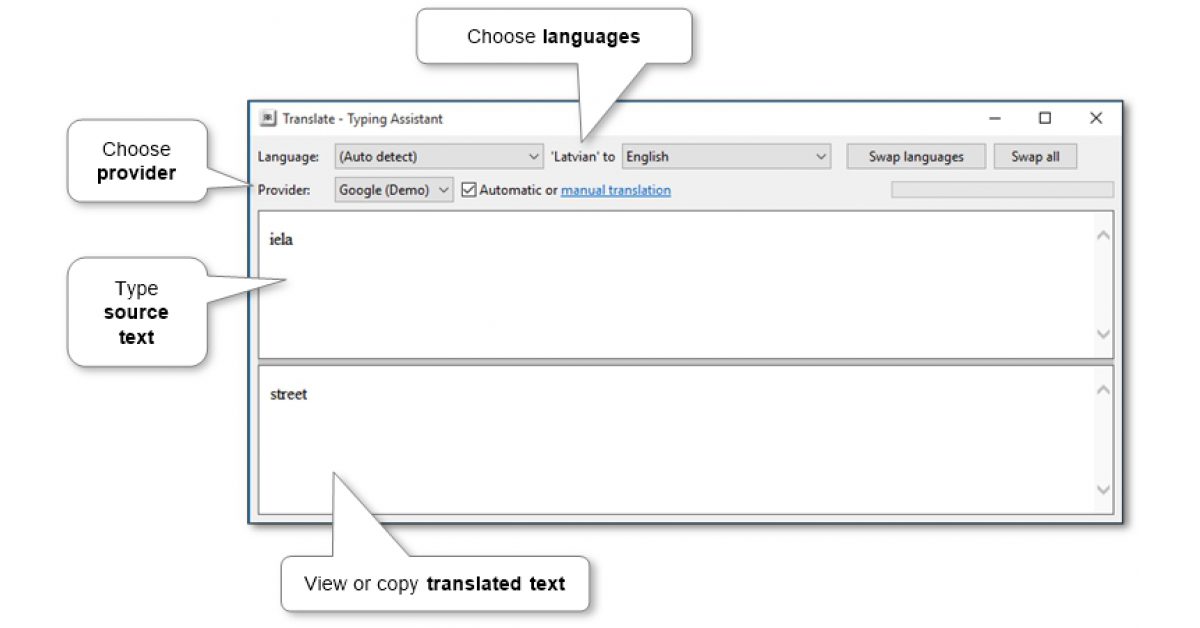Minimize the Translate window
The height and width of the screenshot is (628, 1200).
pos(995,118)
